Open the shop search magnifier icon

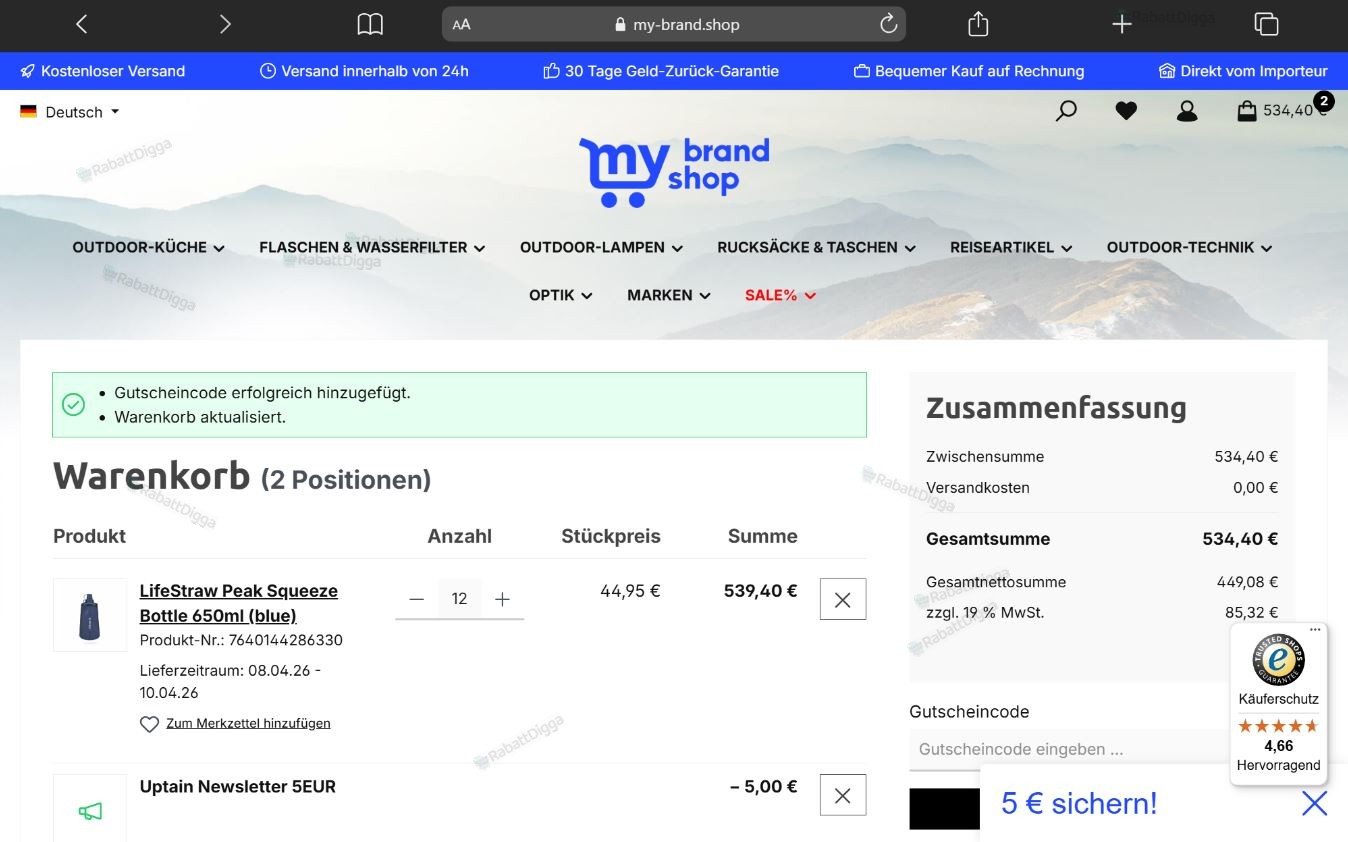coord(1066,110)
